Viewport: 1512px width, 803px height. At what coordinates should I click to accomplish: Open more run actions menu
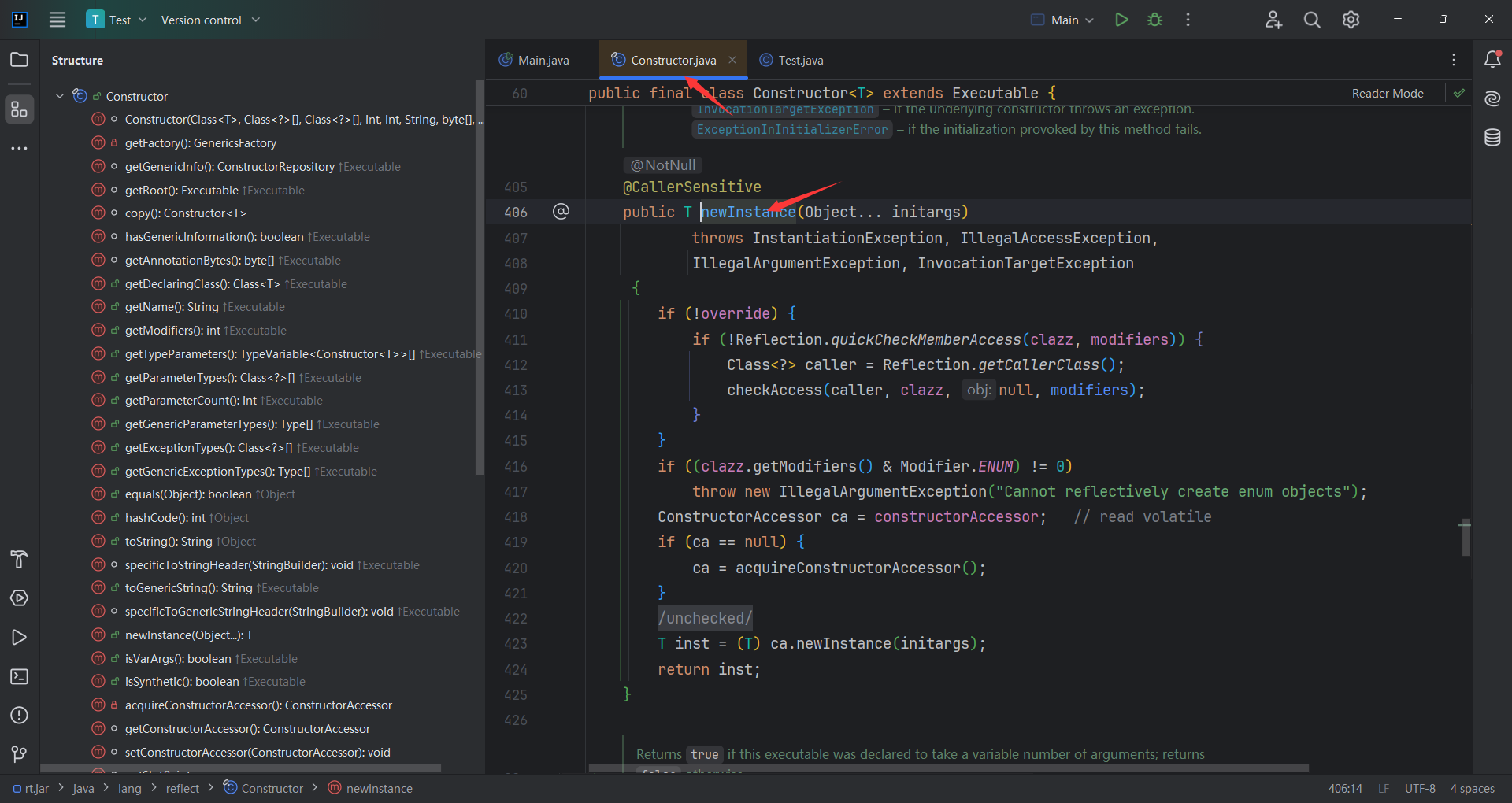[1188, 20]
